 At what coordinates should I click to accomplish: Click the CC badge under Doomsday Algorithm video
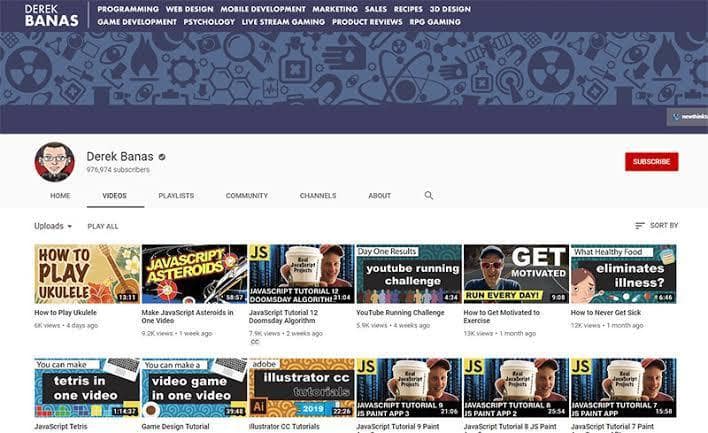(255, 342)
